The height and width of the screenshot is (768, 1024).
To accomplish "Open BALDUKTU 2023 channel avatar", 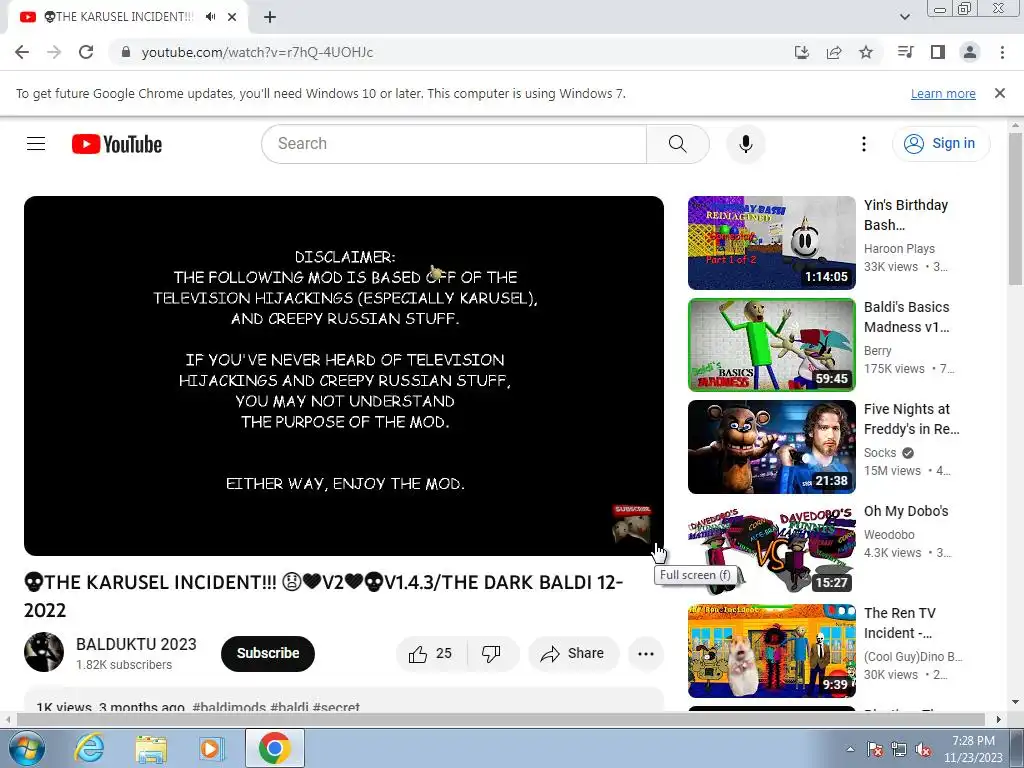I will [44, 652].
